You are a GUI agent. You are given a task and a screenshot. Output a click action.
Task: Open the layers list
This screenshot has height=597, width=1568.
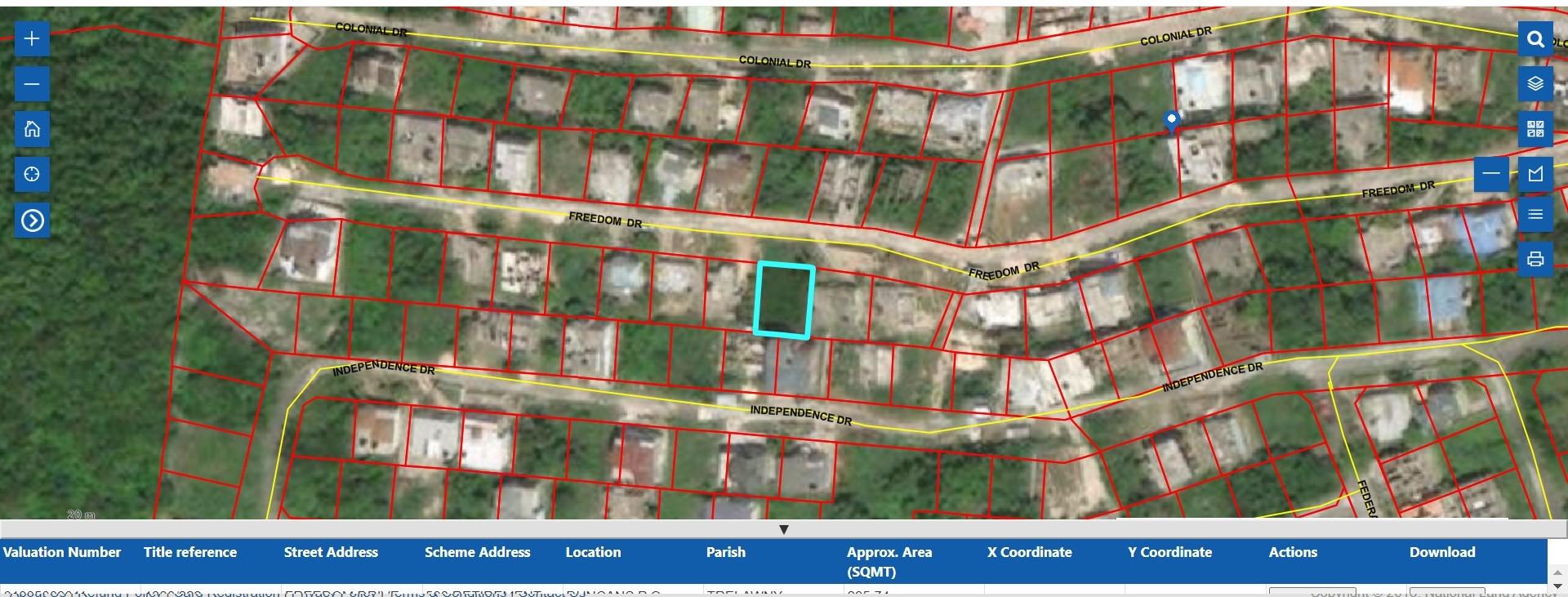click(x=1535, y=84)
